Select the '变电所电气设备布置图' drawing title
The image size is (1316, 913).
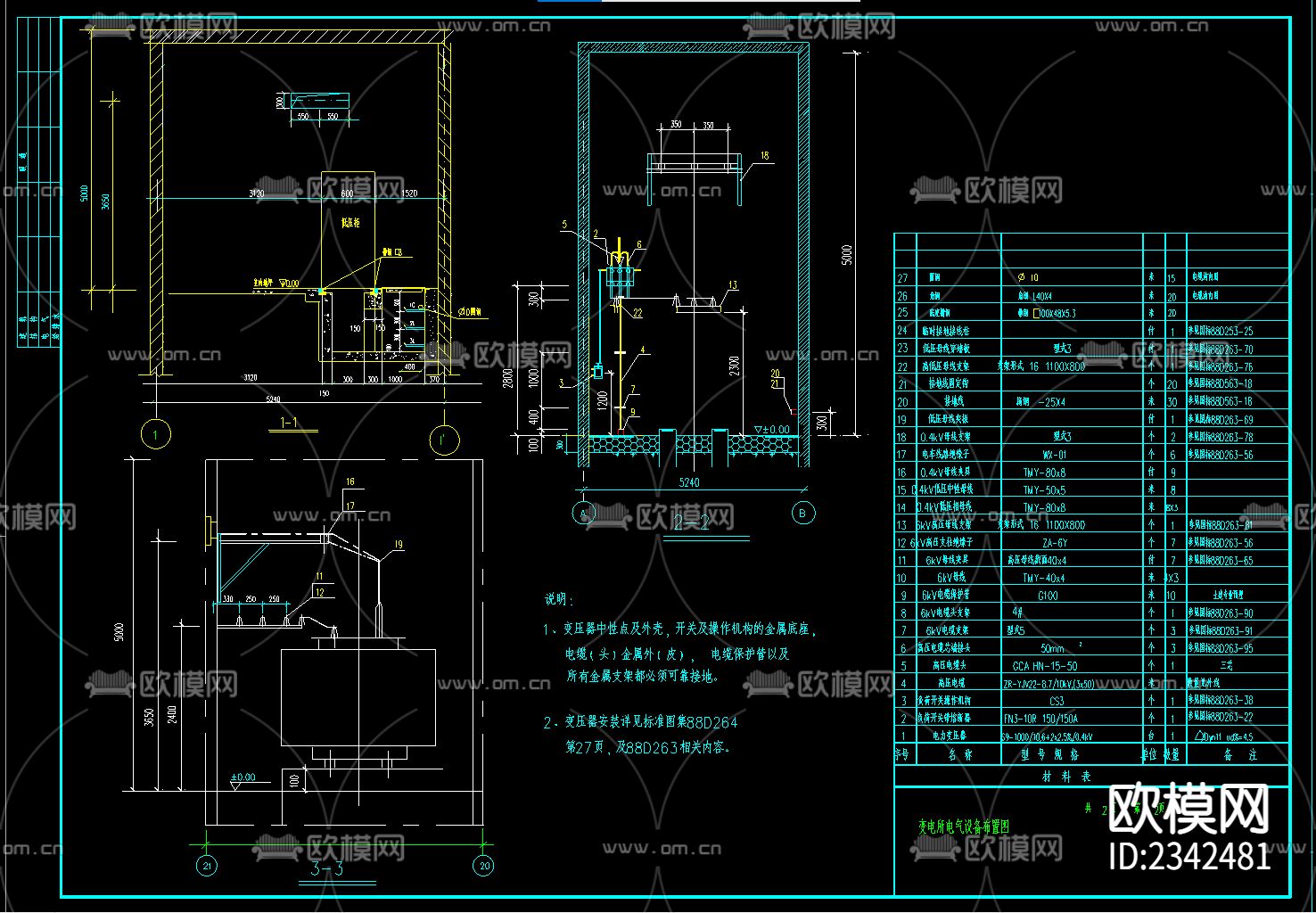[x=965, y=827]
